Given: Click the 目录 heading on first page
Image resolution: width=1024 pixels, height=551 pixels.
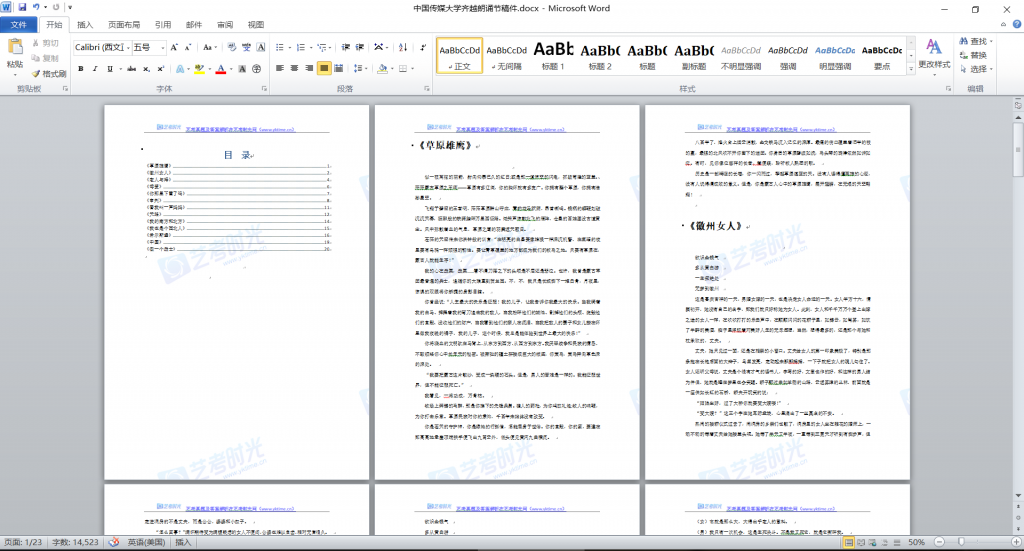Looking at the screenshot, I should pyautogui.click(x=236, y=155).
